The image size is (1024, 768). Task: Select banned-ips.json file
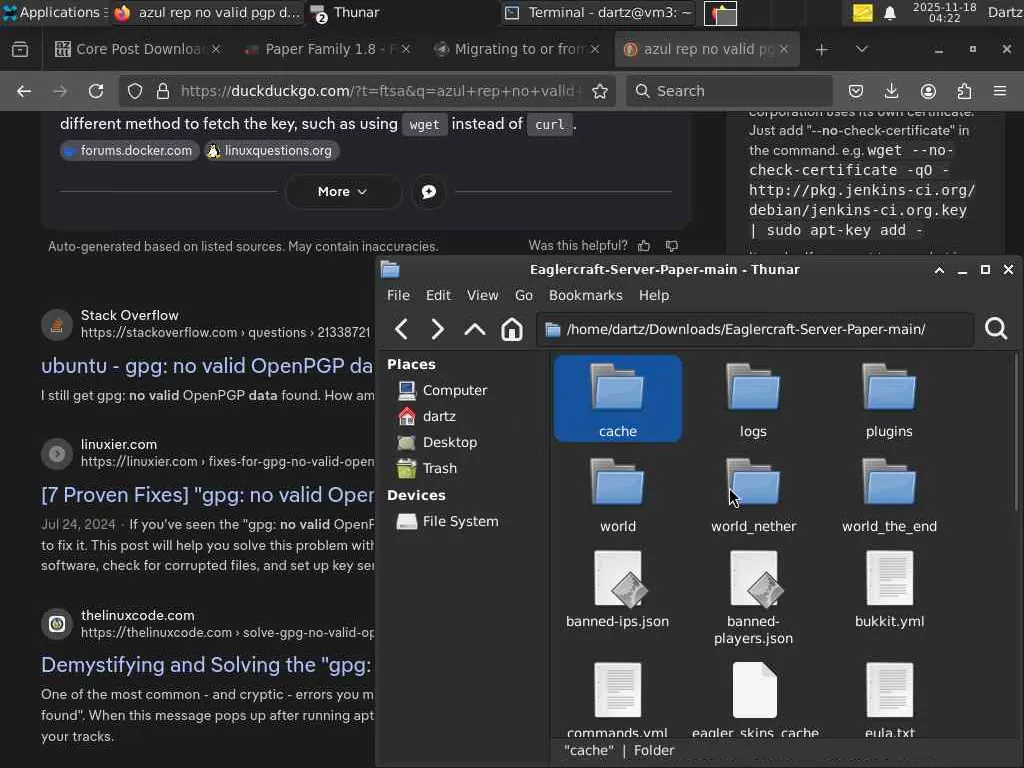pyautogui.click(x=617, y=590)
